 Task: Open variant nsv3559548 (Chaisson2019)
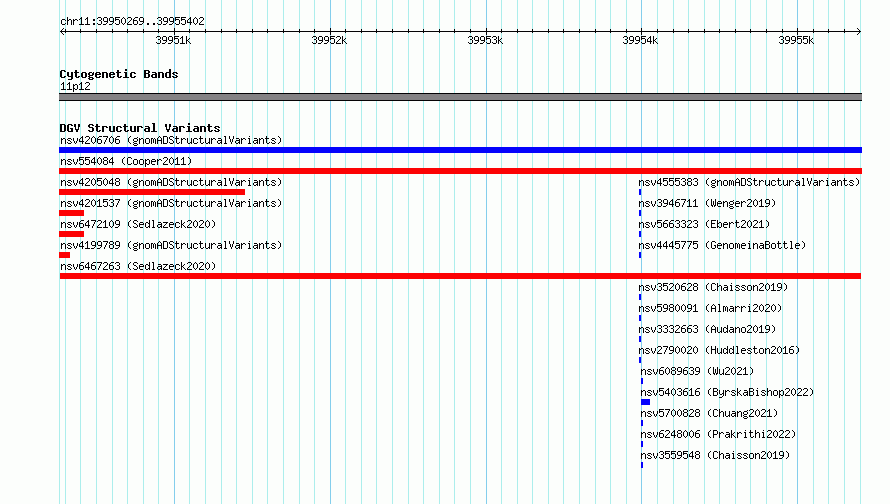click(x=715, y=455)
